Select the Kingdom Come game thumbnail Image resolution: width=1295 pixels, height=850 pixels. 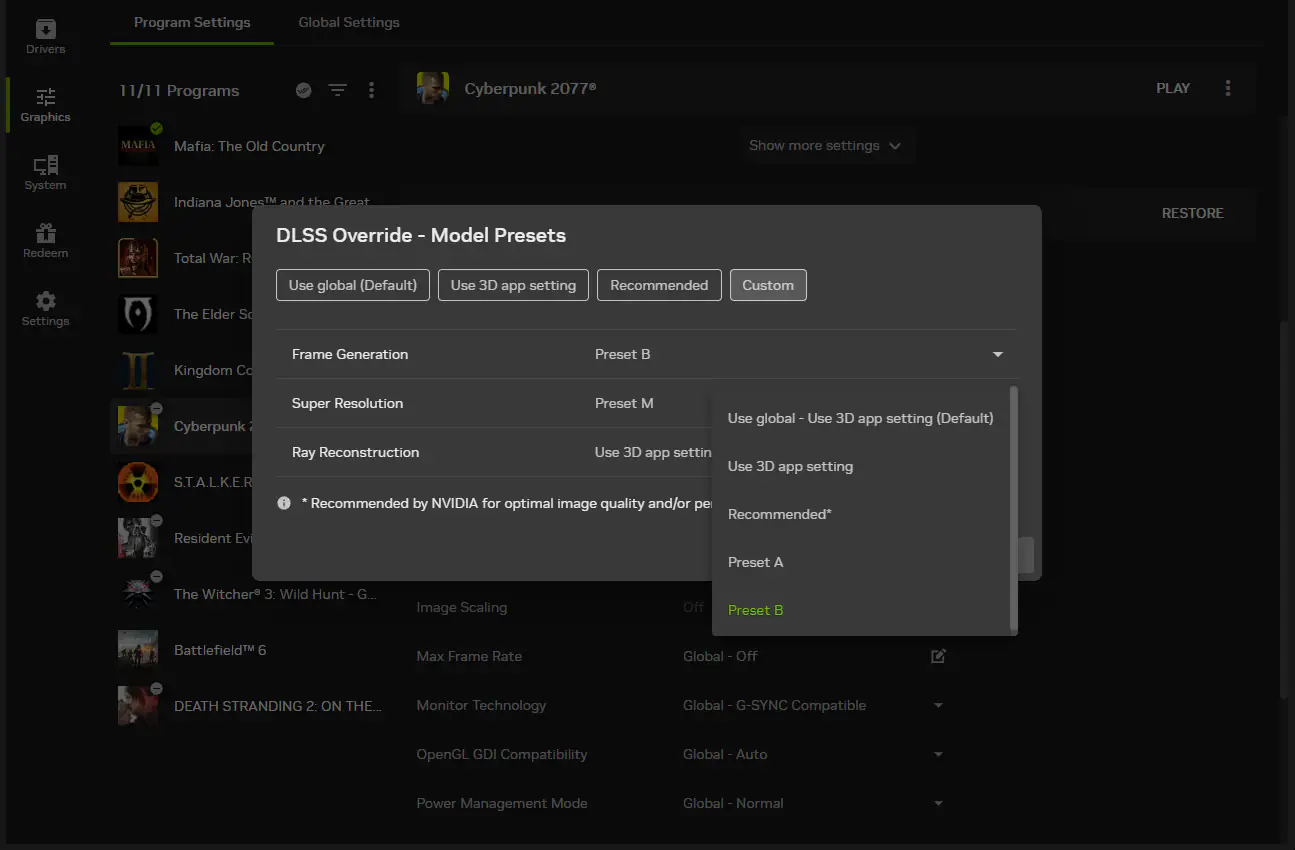coord(138,370)
